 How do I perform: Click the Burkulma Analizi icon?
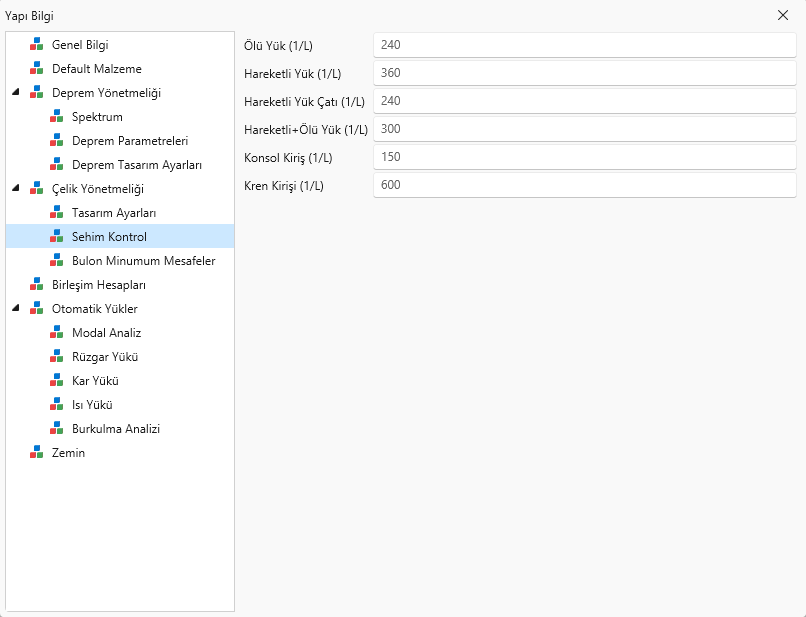[57, 428]
